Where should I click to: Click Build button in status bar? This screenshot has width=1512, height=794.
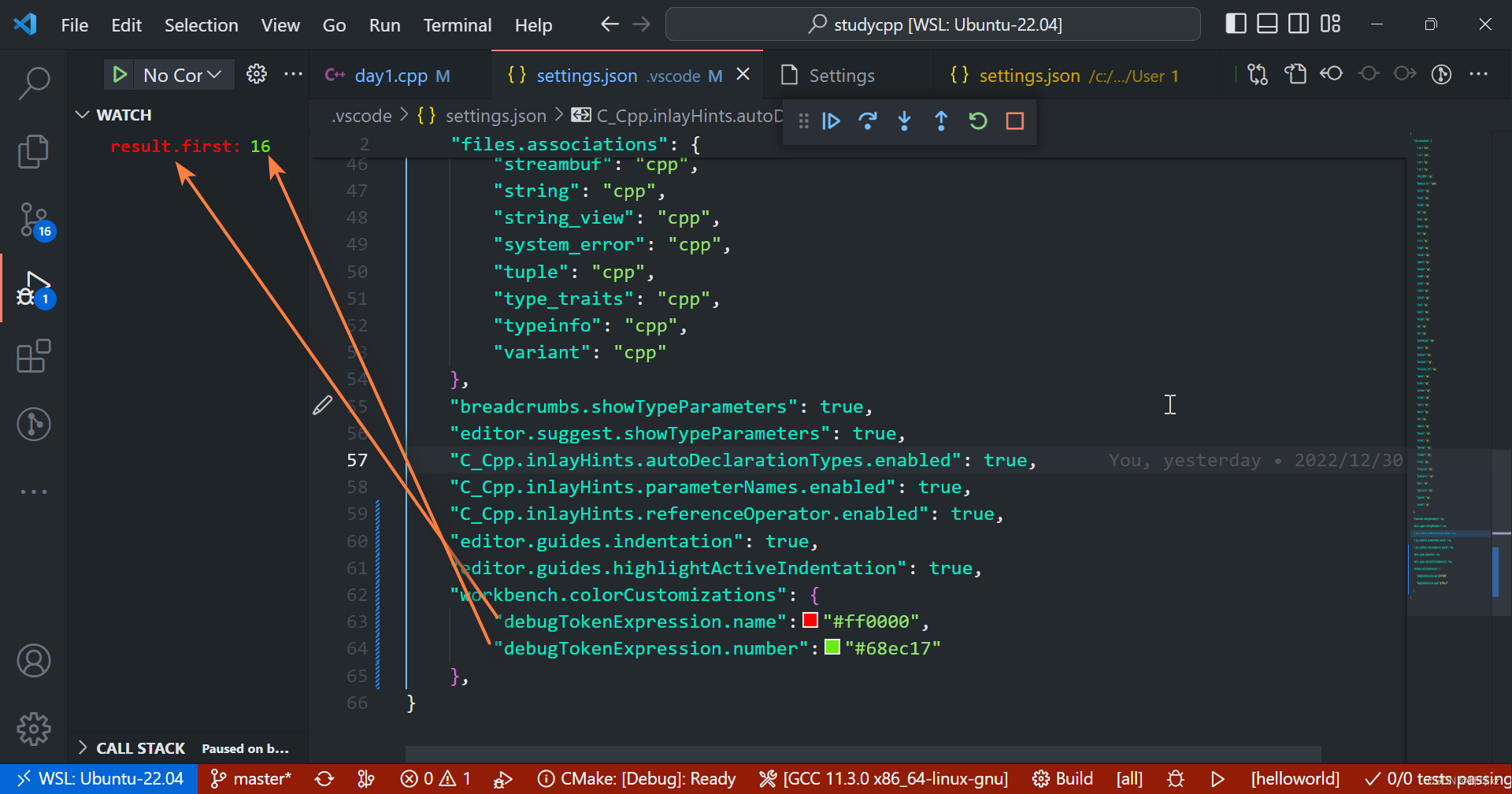coord(1062,779)
